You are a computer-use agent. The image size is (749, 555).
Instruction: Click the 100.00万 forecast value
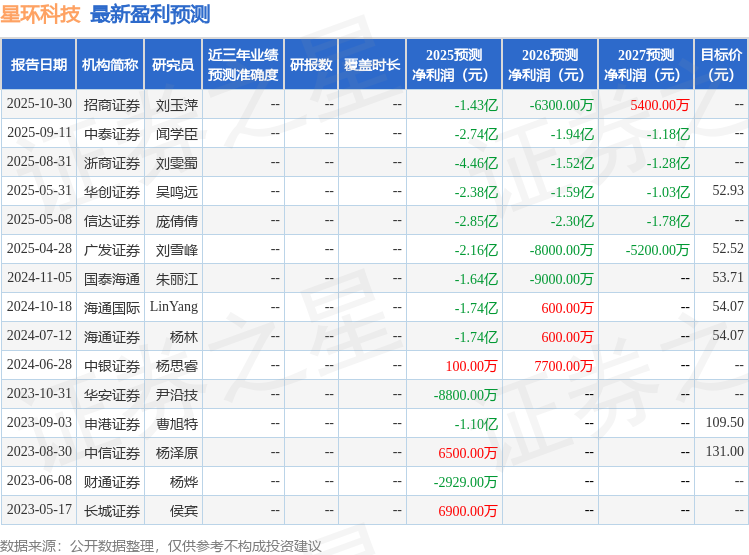tap(471, 366)
